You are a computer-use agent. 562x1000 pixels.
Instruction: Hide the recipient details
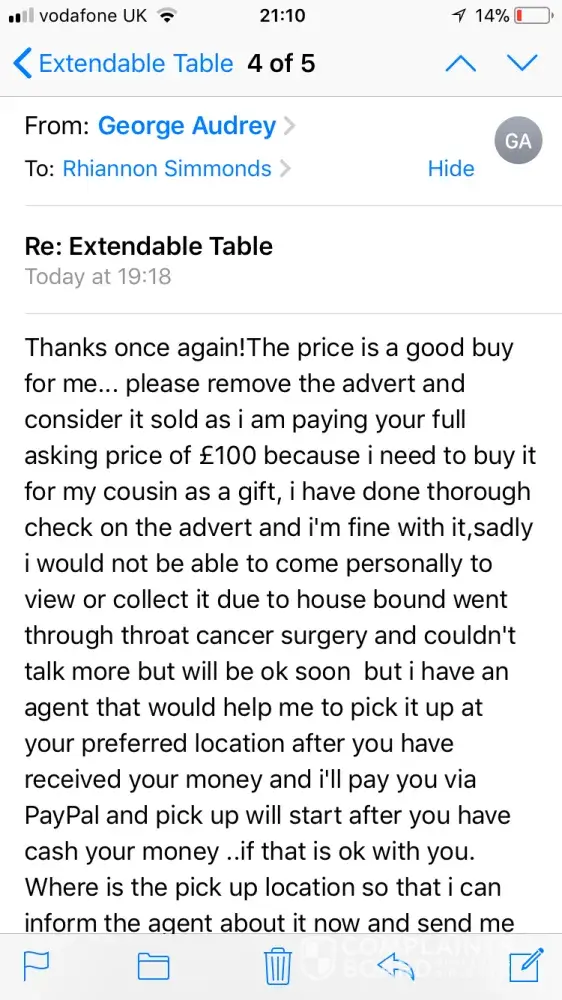click(451, 168)
